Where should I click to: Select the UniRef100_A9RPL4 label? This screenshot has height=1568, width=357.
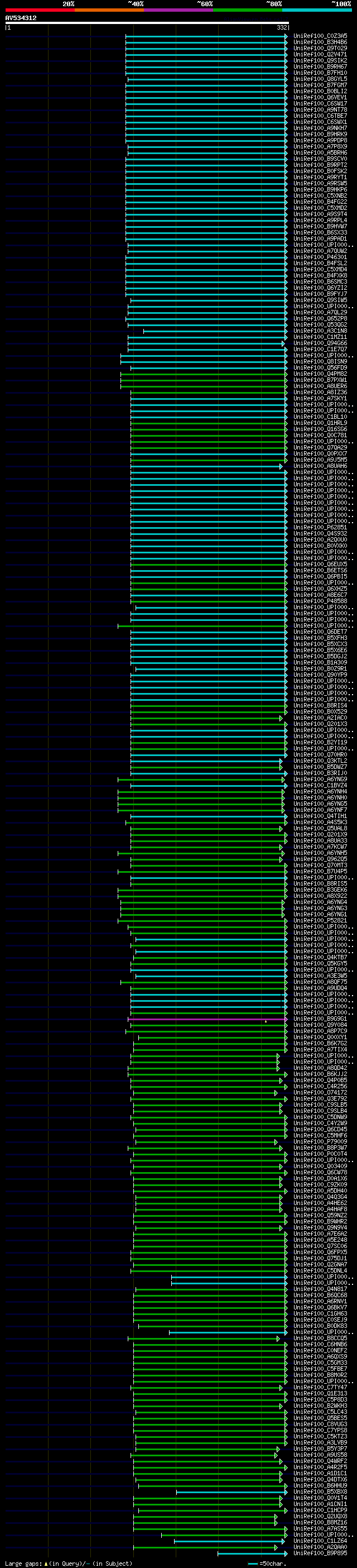coord(321,221)
